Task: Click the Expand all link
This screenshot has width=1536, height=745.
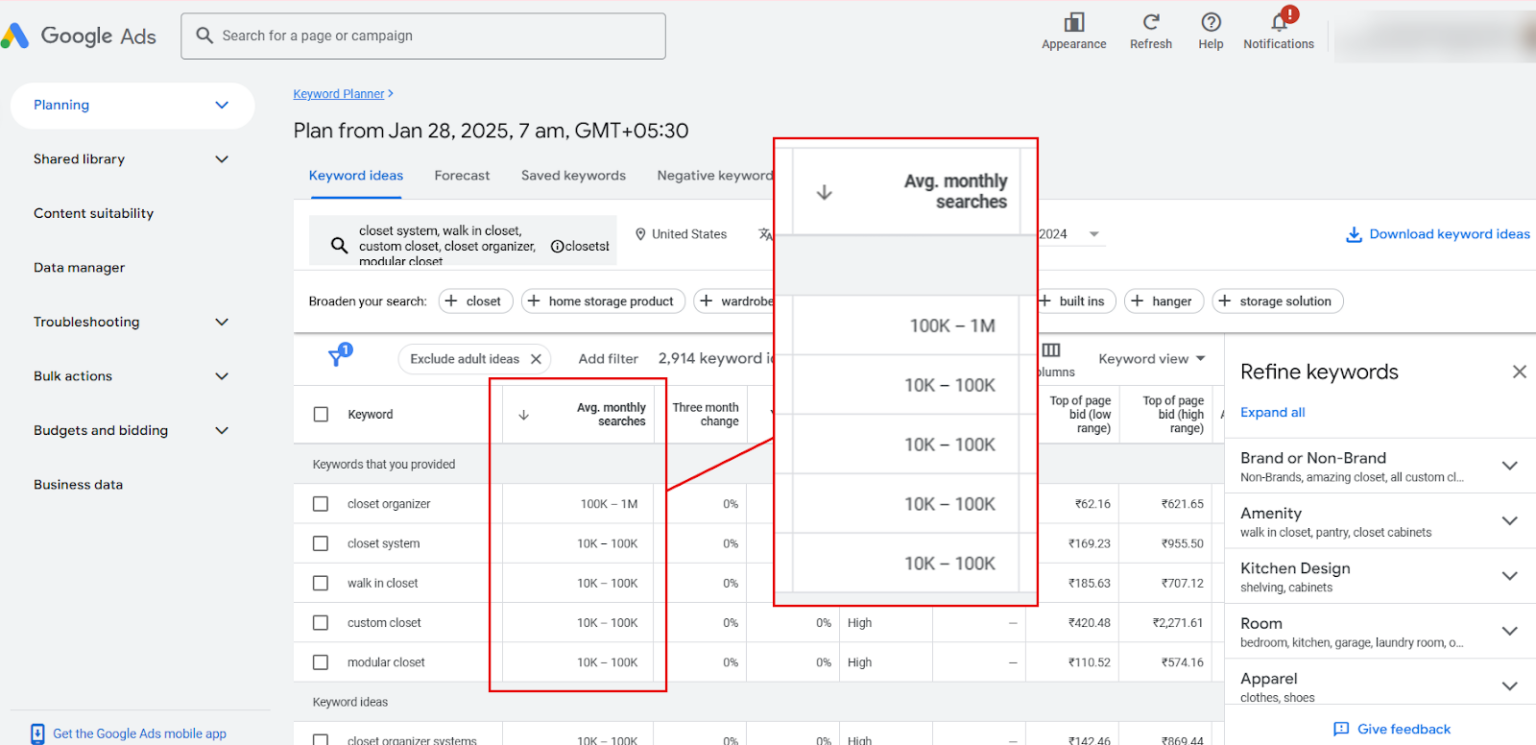Action: (1272, 412)
